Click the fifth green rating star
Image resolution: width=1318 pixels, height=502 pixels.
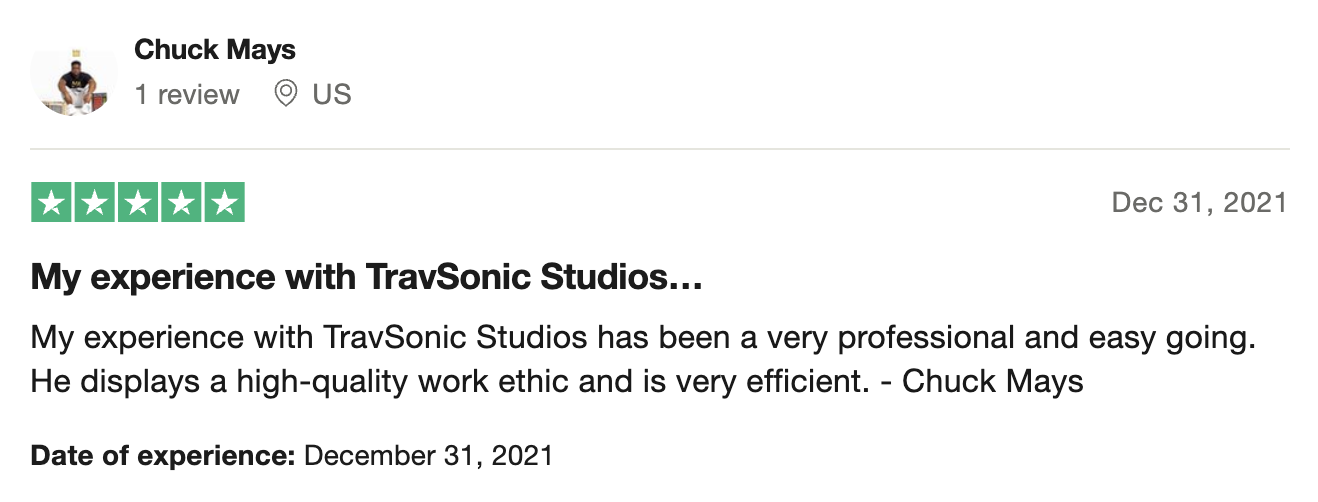[x=226, y=204]
